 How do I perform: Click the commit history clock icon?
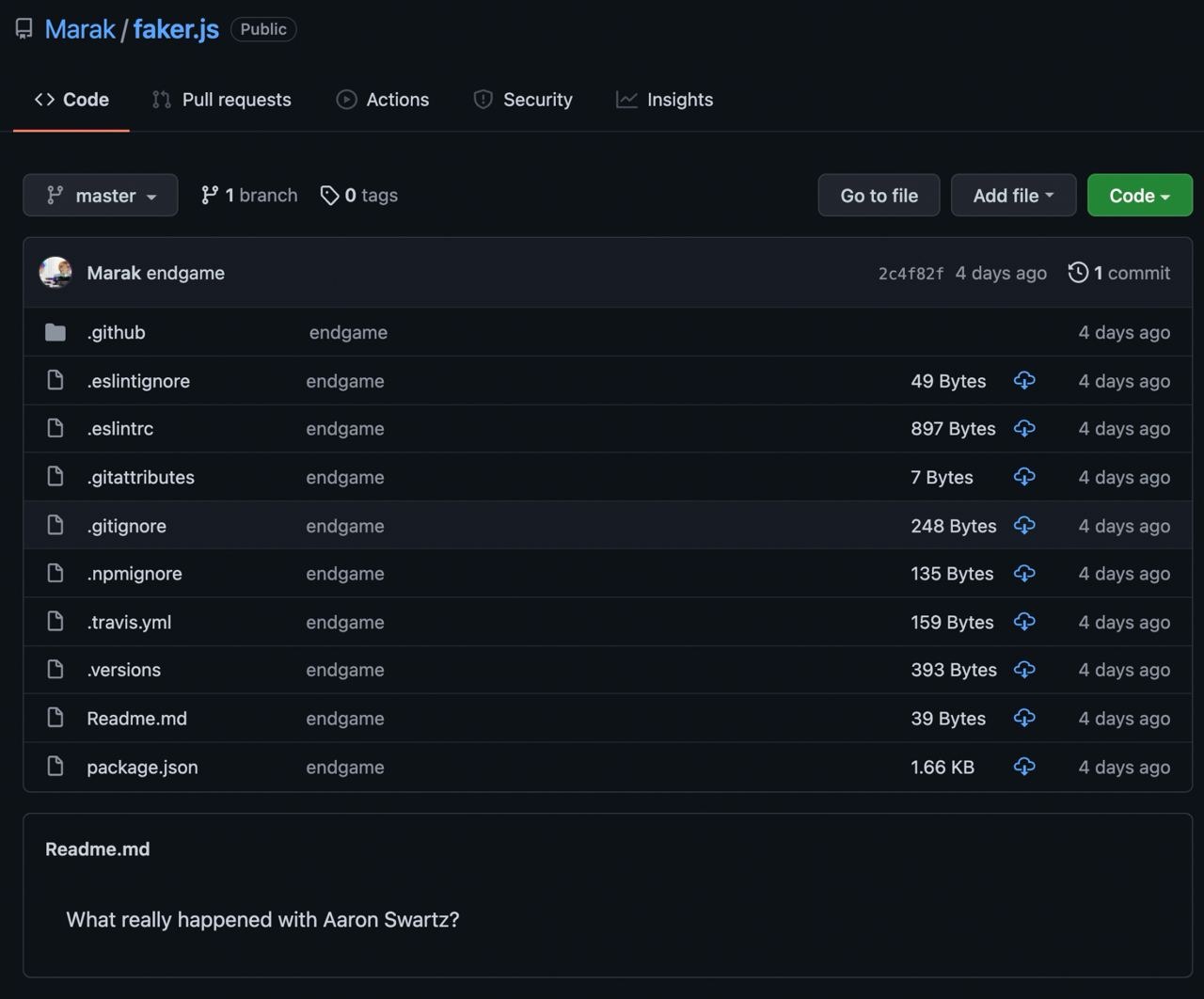(x=1078, y=273)
